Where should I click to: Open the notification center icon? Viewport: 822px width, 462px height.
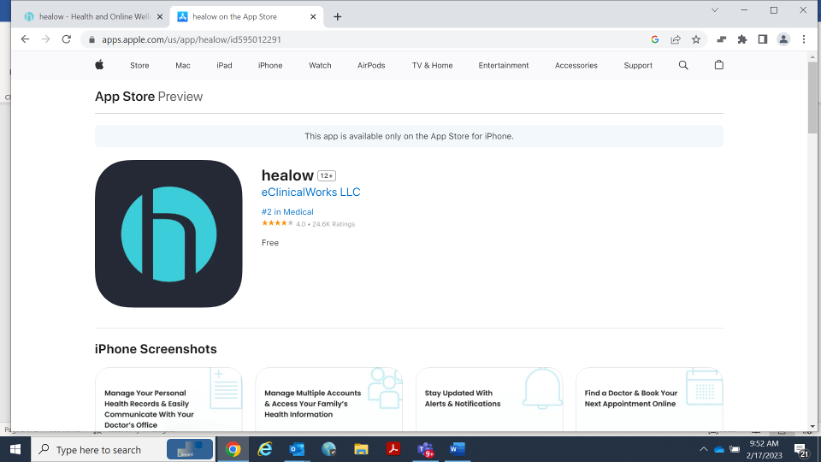click(x=801, y=450)
